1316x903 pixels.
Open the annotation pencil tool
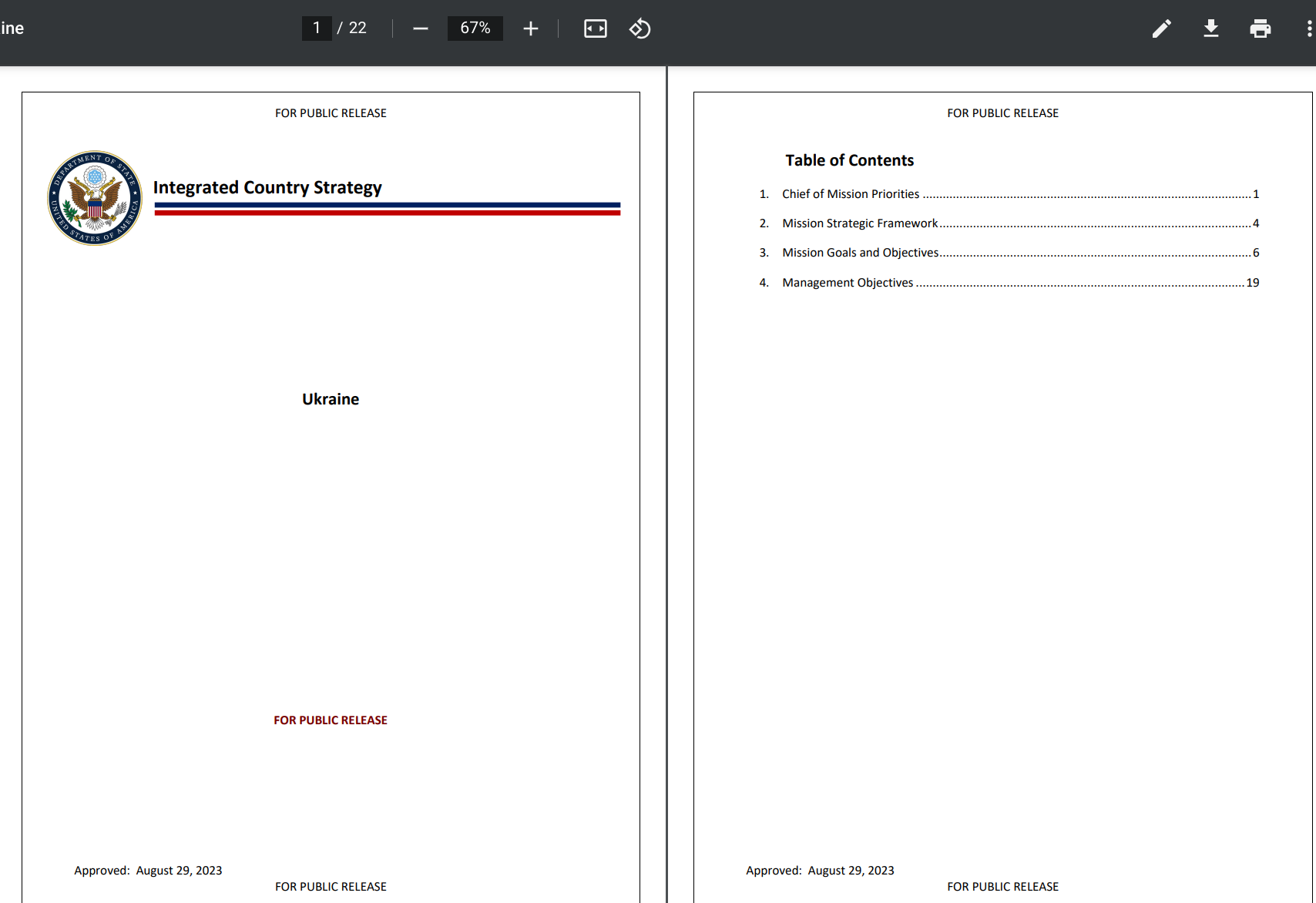tap(1161, 29)
